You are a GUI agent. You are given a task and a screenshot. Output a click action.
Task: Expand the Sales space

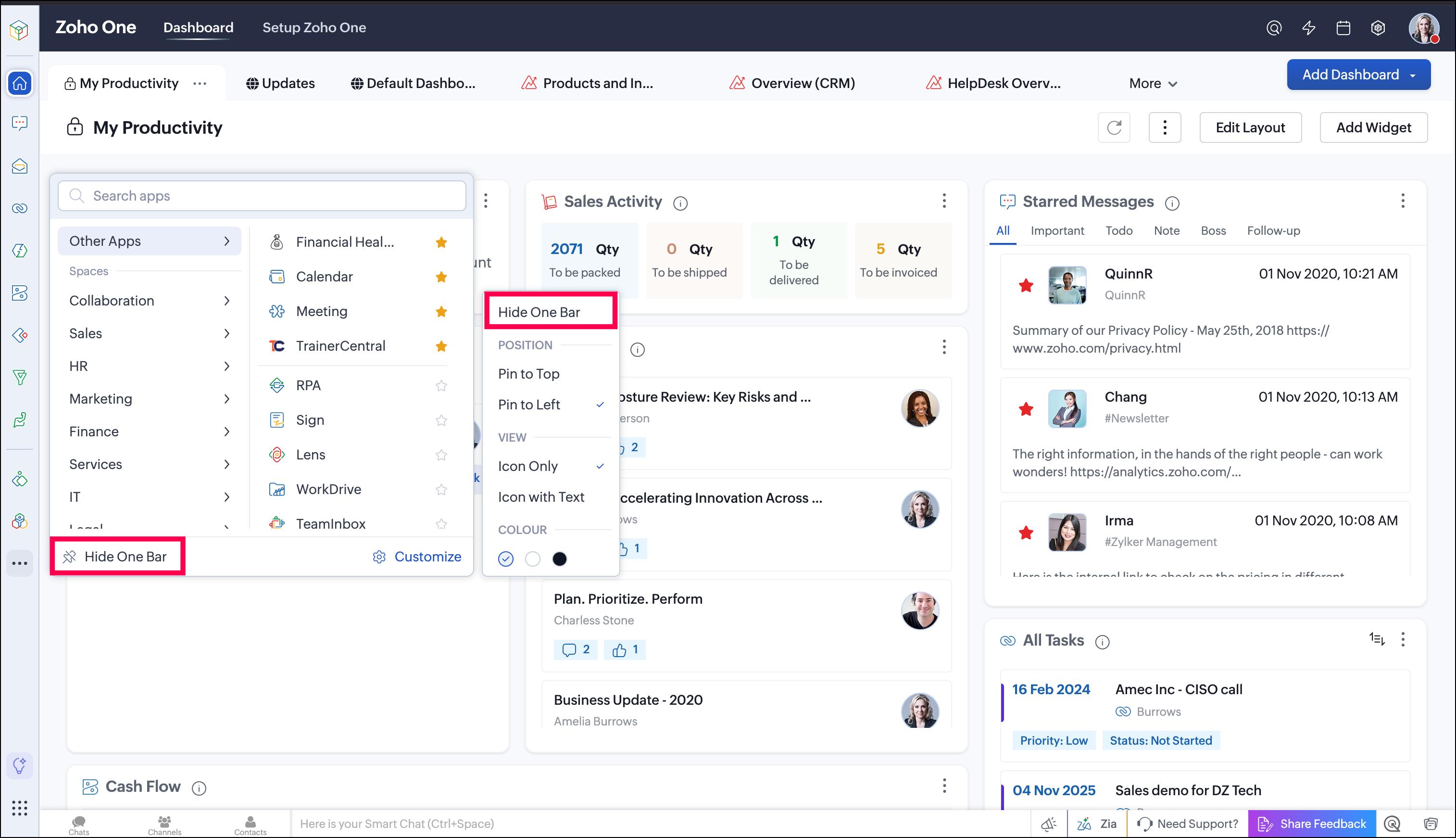click(x=150, y=334)
